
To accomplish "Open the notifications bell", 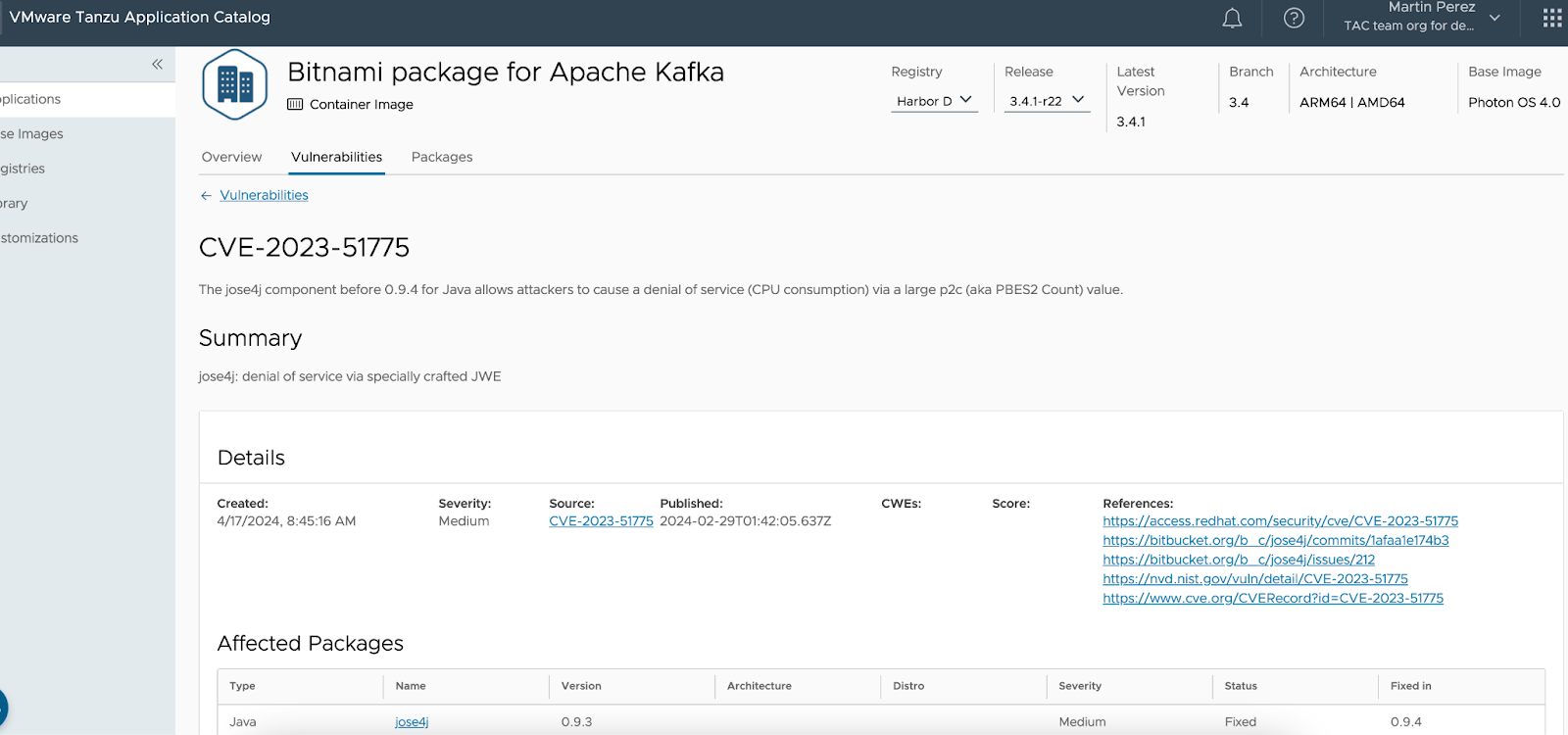I will pyautogui.click(x=1232, y=19).
